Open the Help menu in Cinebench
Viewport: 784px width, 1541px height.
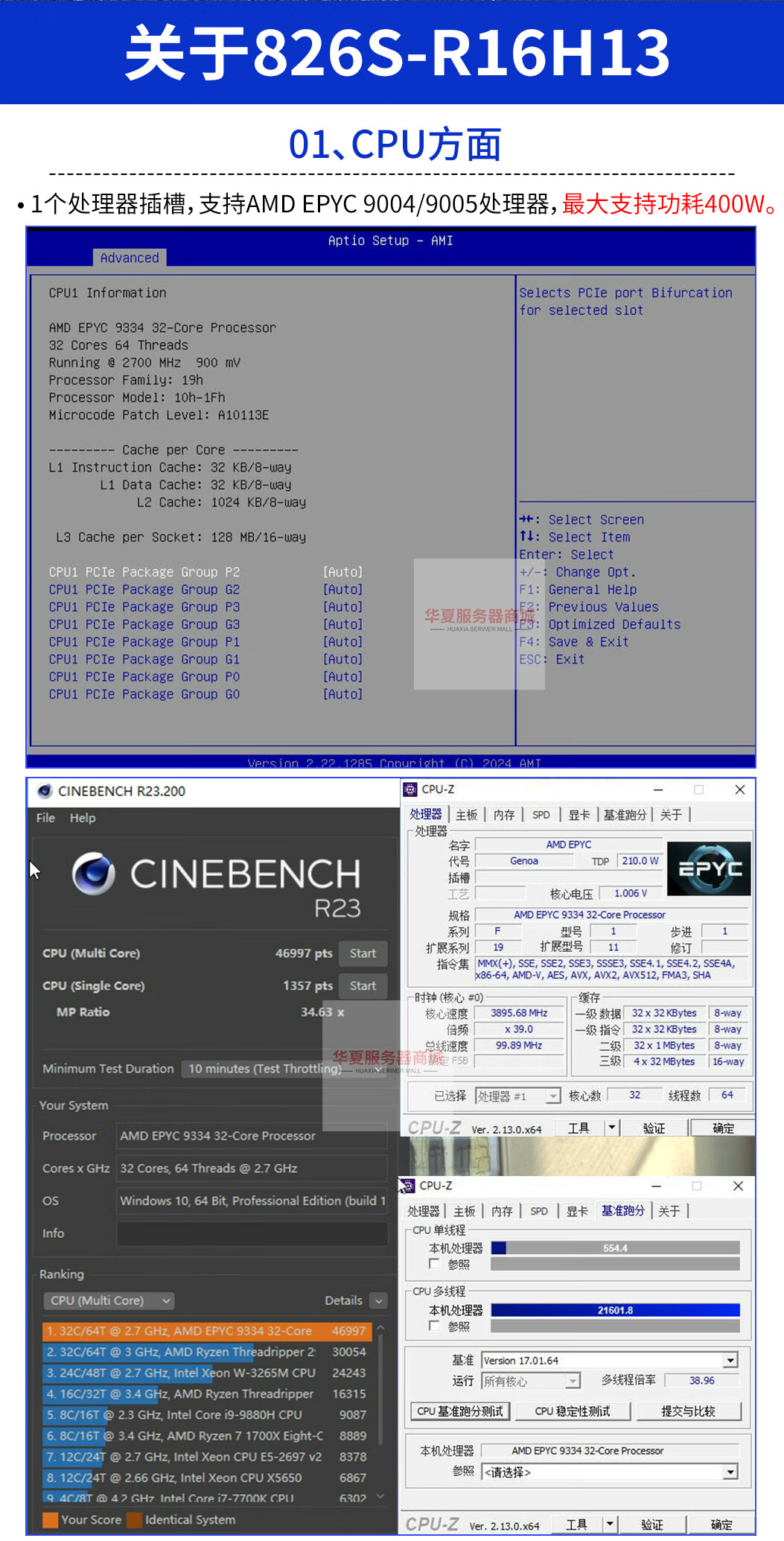tap(83, 818)
